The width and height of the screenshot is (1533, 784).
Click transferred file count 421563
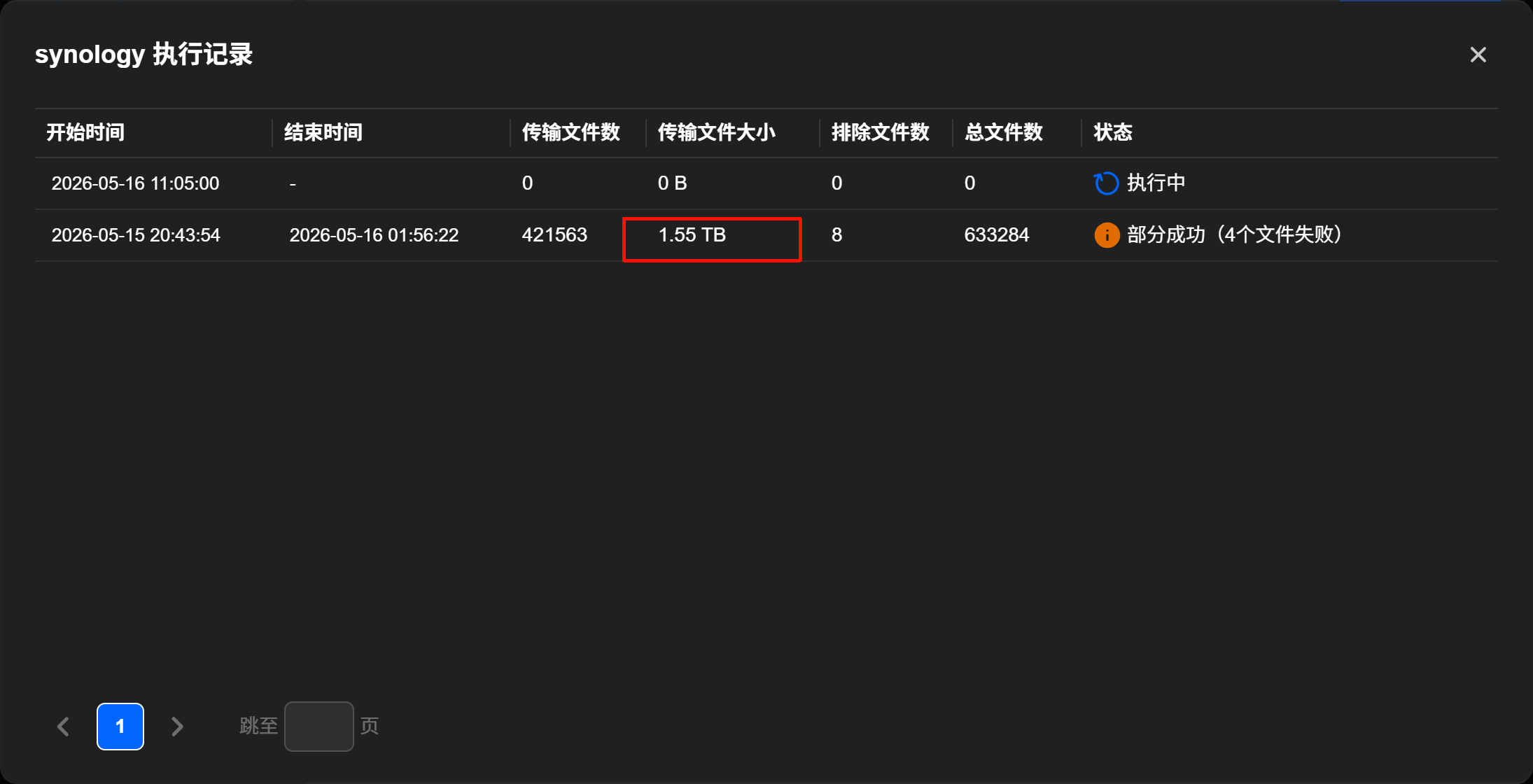(554, 235)
